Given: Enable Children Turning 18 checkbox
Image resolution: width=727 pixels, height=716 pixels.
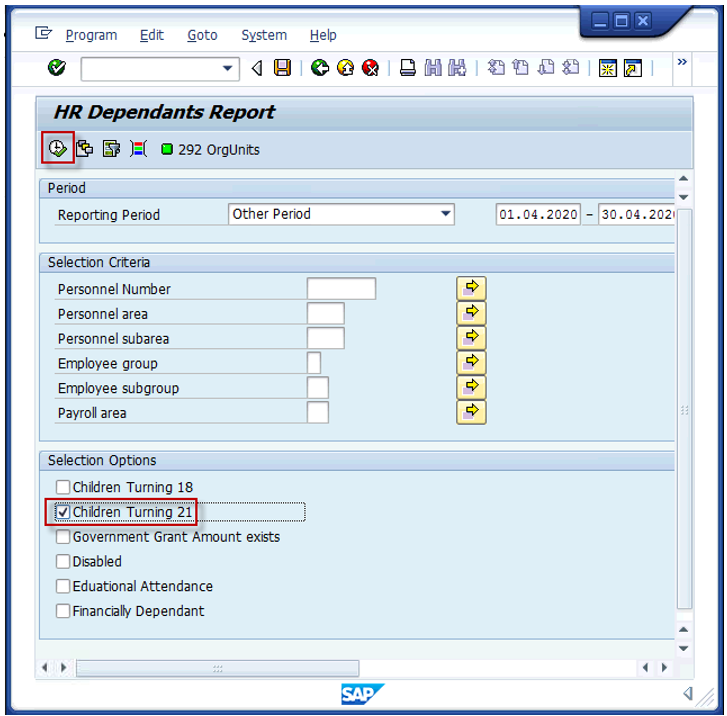Looking at the screenshot, I should (x=63, y=487).
